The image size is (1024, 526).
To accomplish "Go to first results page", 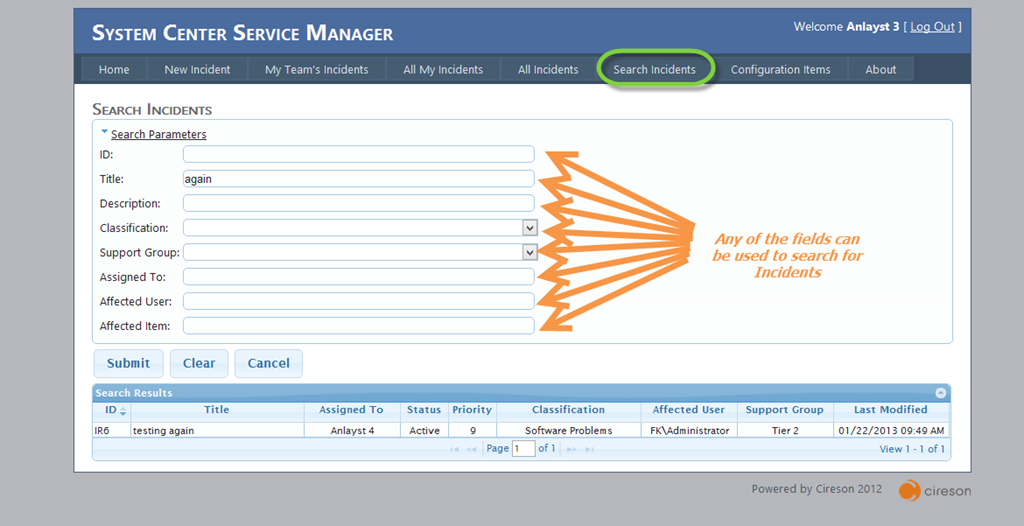I will pos(455,450).
